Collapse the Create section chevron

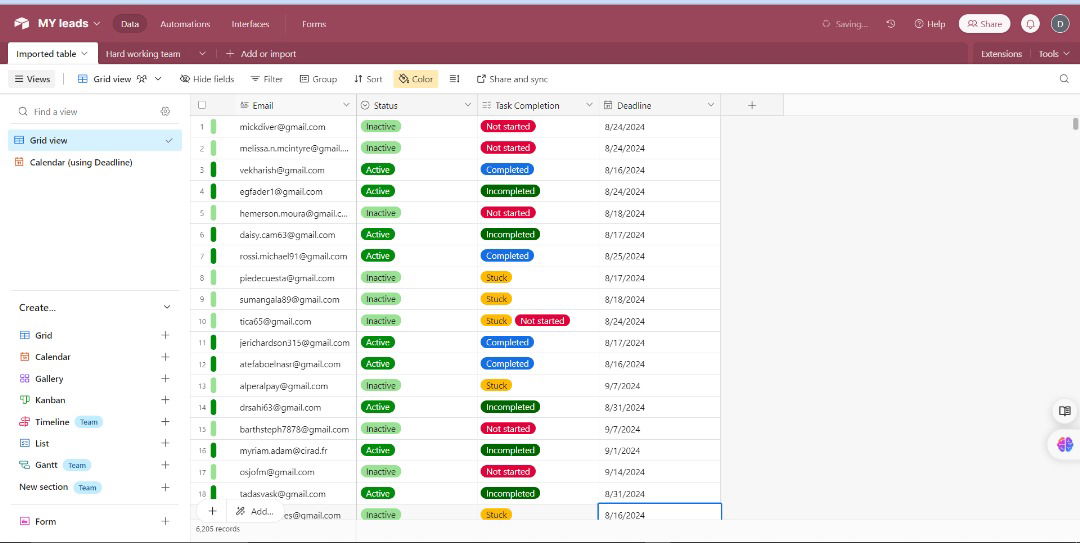click(x=166, y=307)
